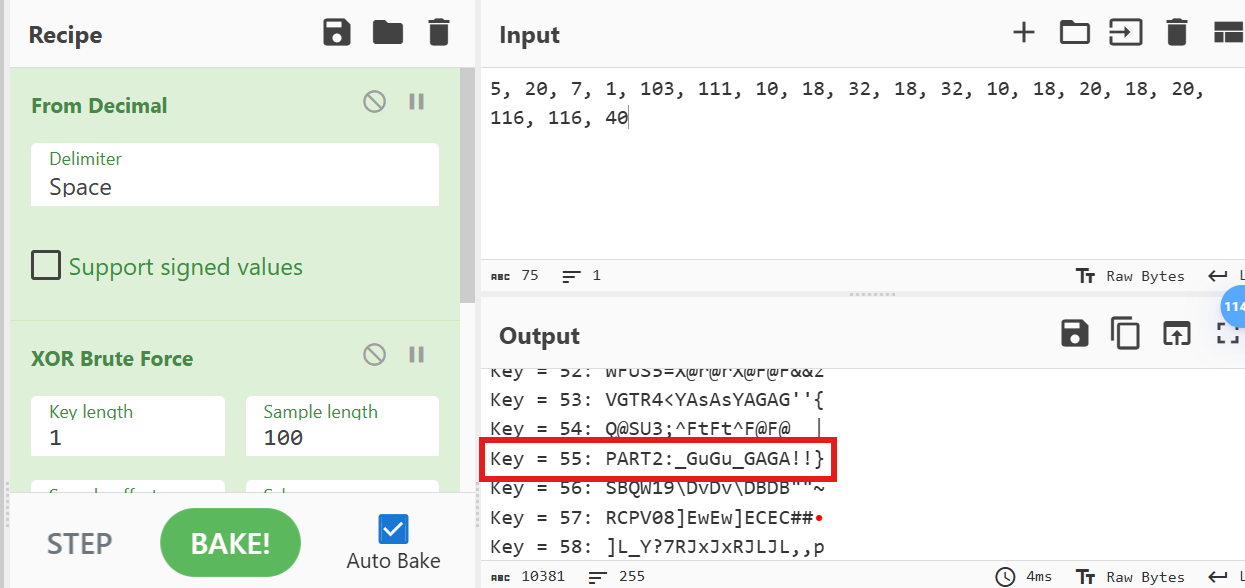
Task: Enable Support signed values checkbox
Action: pyautogui.click(x=46, y=266)
